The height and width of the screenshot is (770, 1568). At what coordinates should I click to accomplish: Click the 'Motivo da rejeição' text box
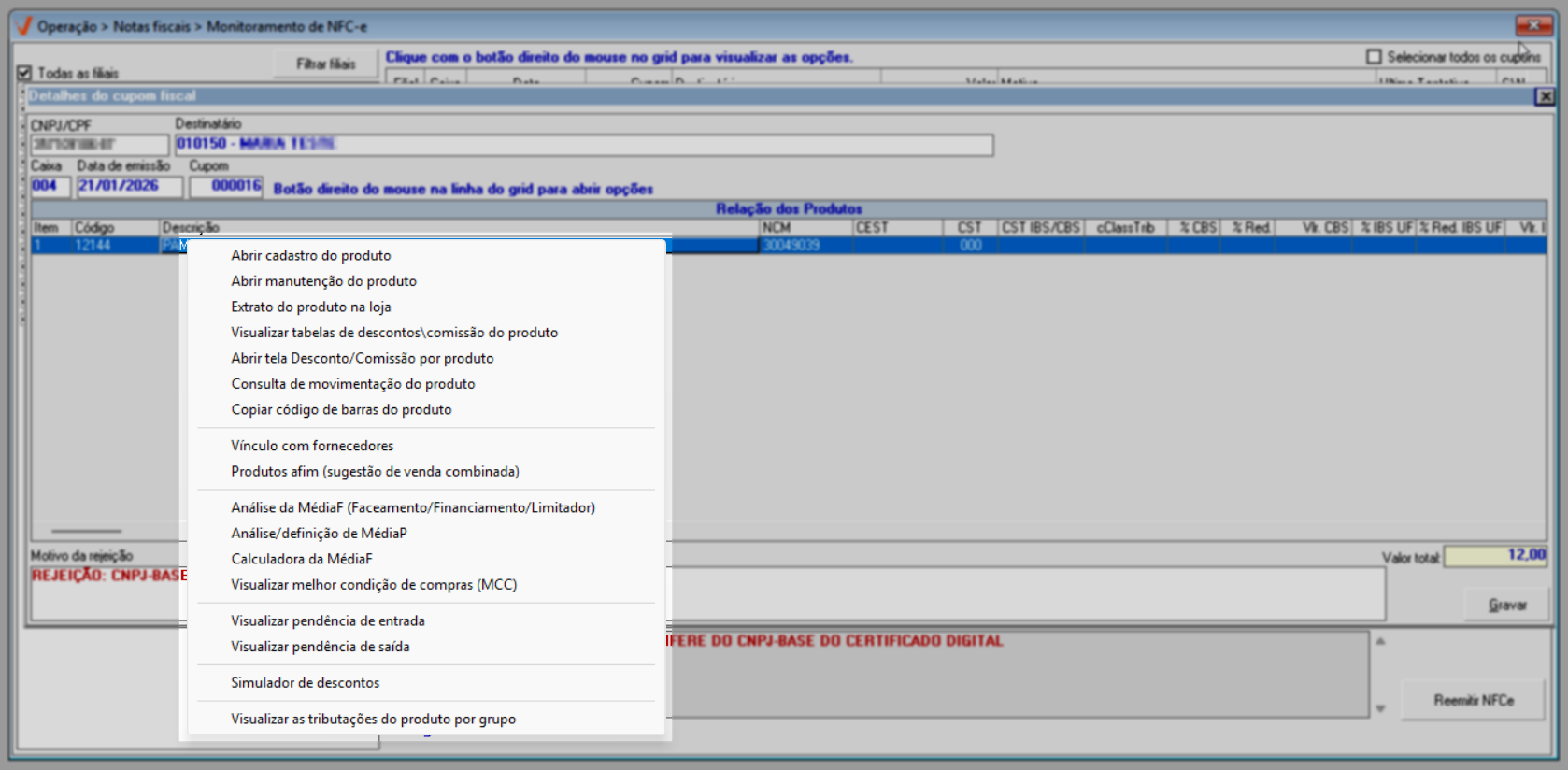707,593
